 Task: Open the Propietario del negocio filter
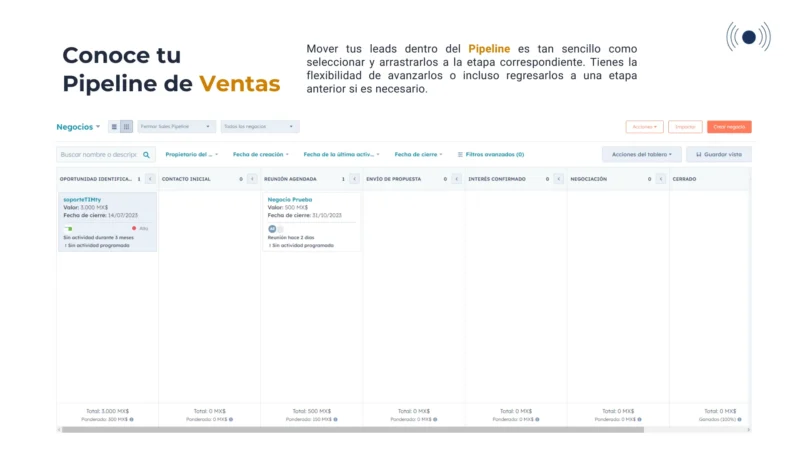191,155
